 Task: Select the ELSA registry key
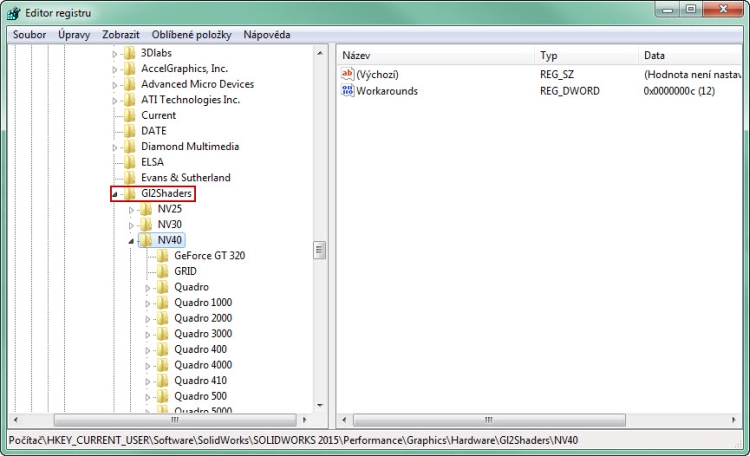pos(152,162)
